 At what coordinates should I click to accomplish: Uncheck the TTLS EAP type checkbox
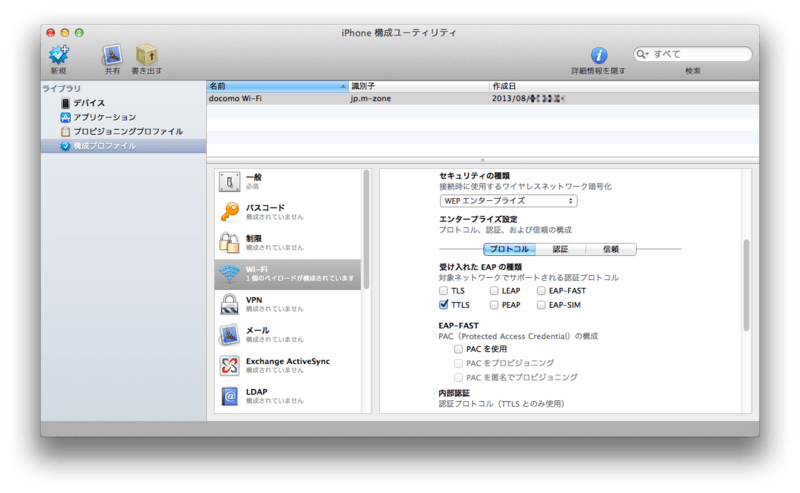[x=443, y=305]
